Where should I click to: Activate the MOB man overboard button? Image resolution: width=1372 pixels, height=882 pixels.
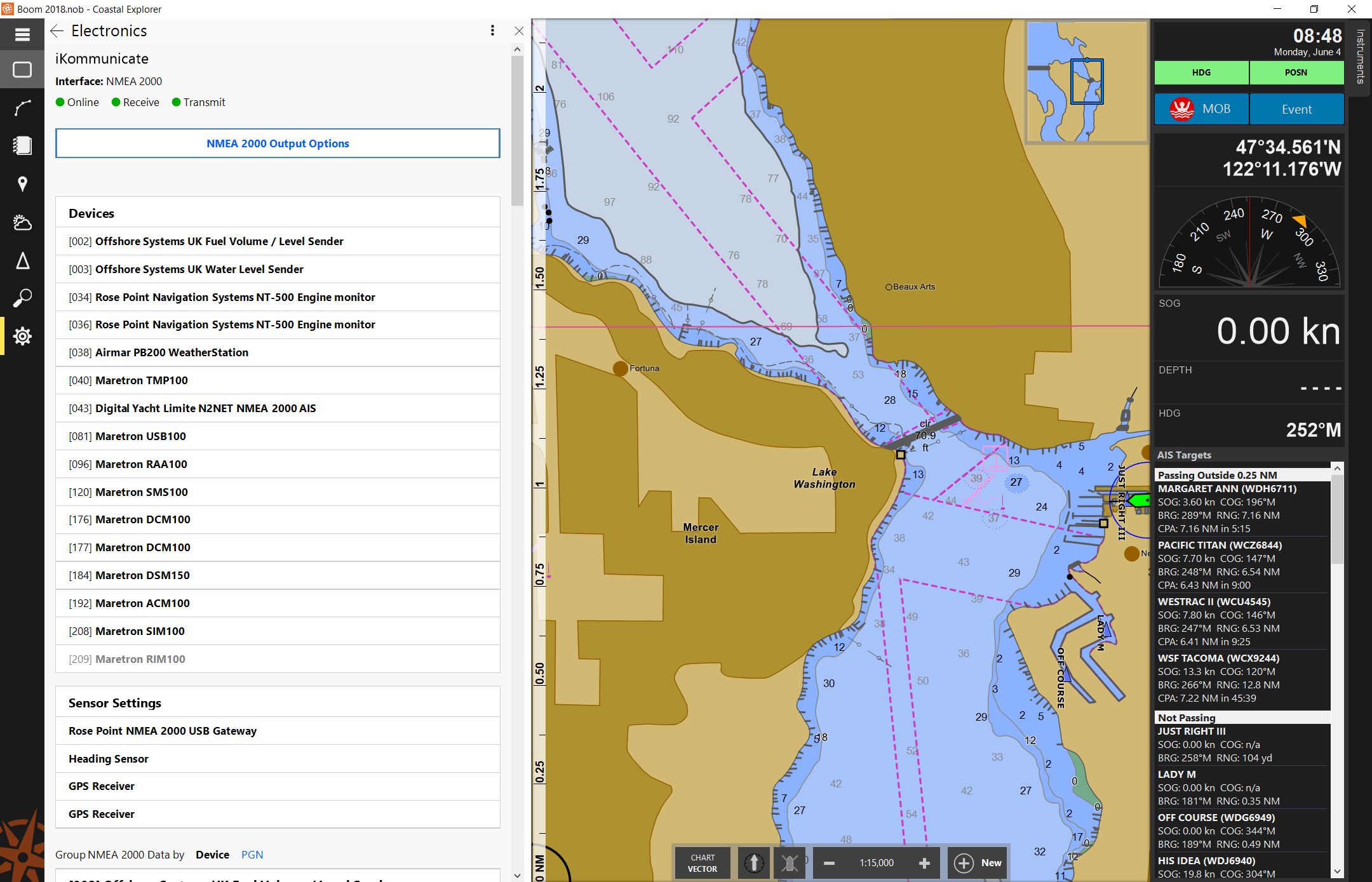[1201, 109]
